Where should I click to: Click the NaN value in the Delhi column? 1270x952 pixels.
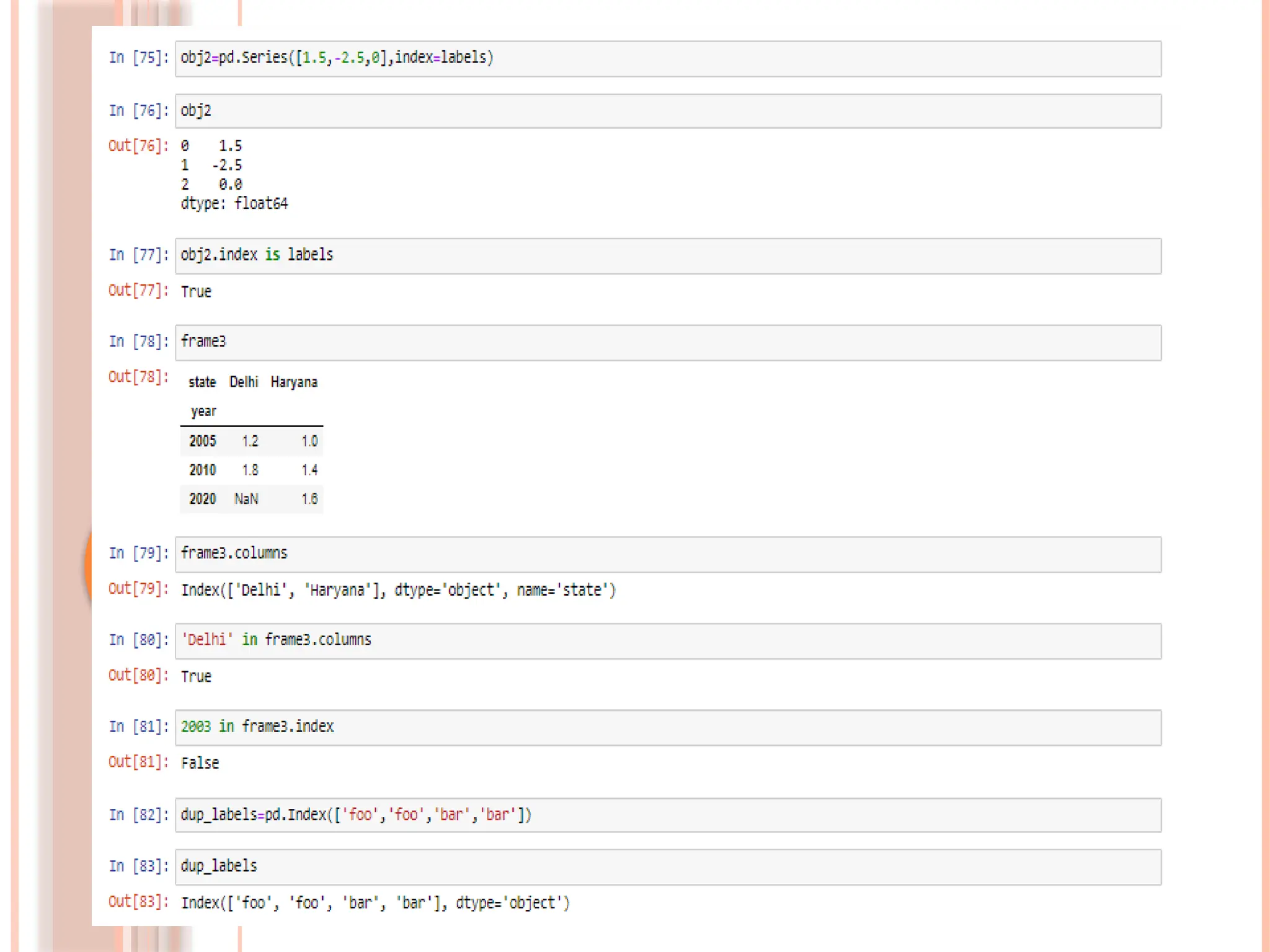pyautogui.click(x=246, y=499)
